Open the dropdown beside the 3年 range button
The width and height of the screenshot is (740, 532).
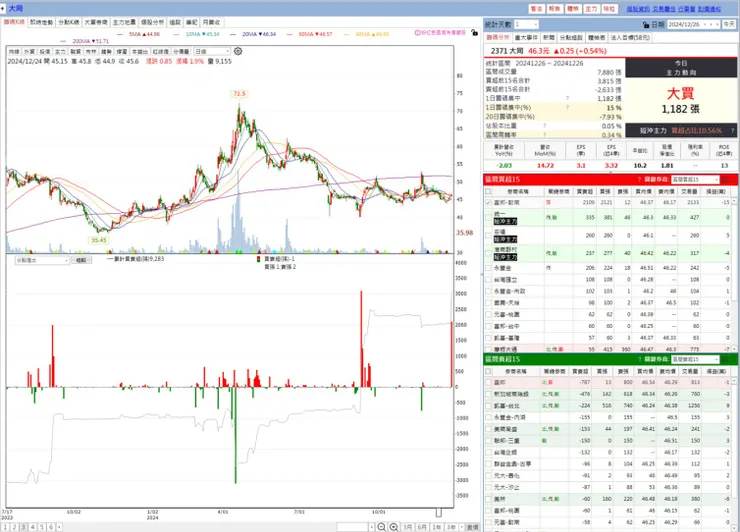pos(461,527)
